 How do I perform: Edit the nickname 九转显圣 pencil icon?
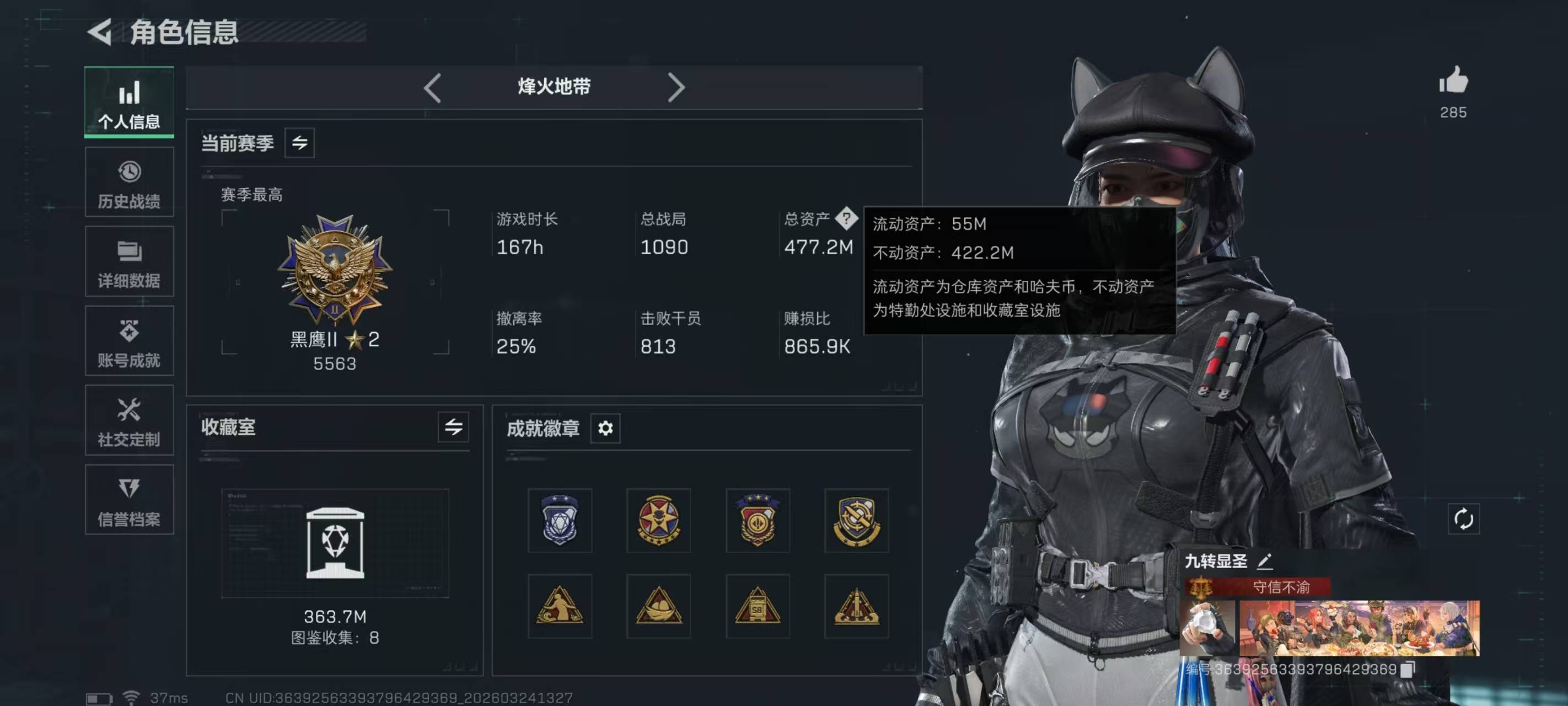1265,561
